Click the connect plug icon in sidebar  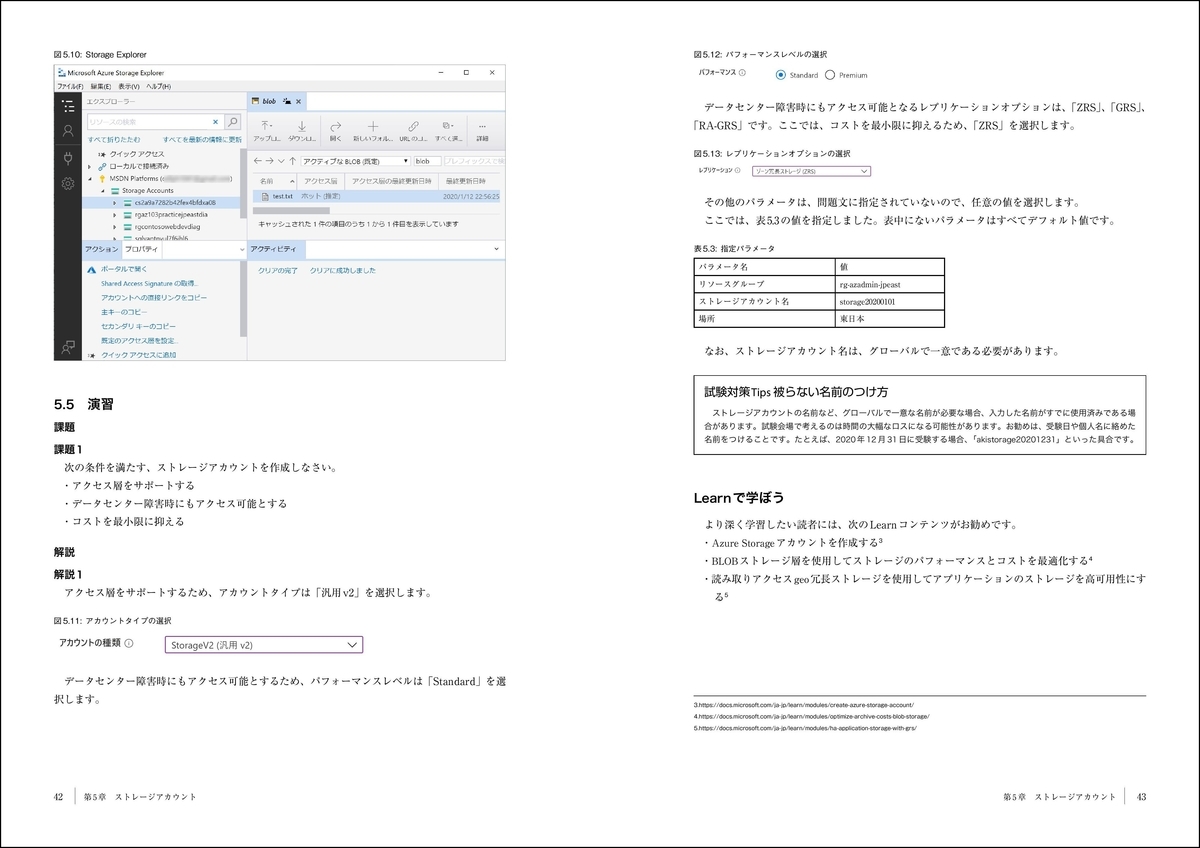click(x=68, y=158)
